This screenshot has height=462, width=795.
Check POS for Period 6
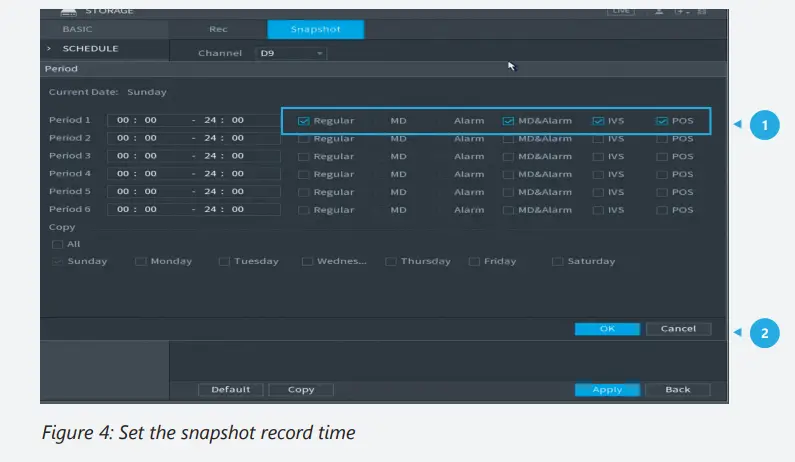(x=662, y=210)
